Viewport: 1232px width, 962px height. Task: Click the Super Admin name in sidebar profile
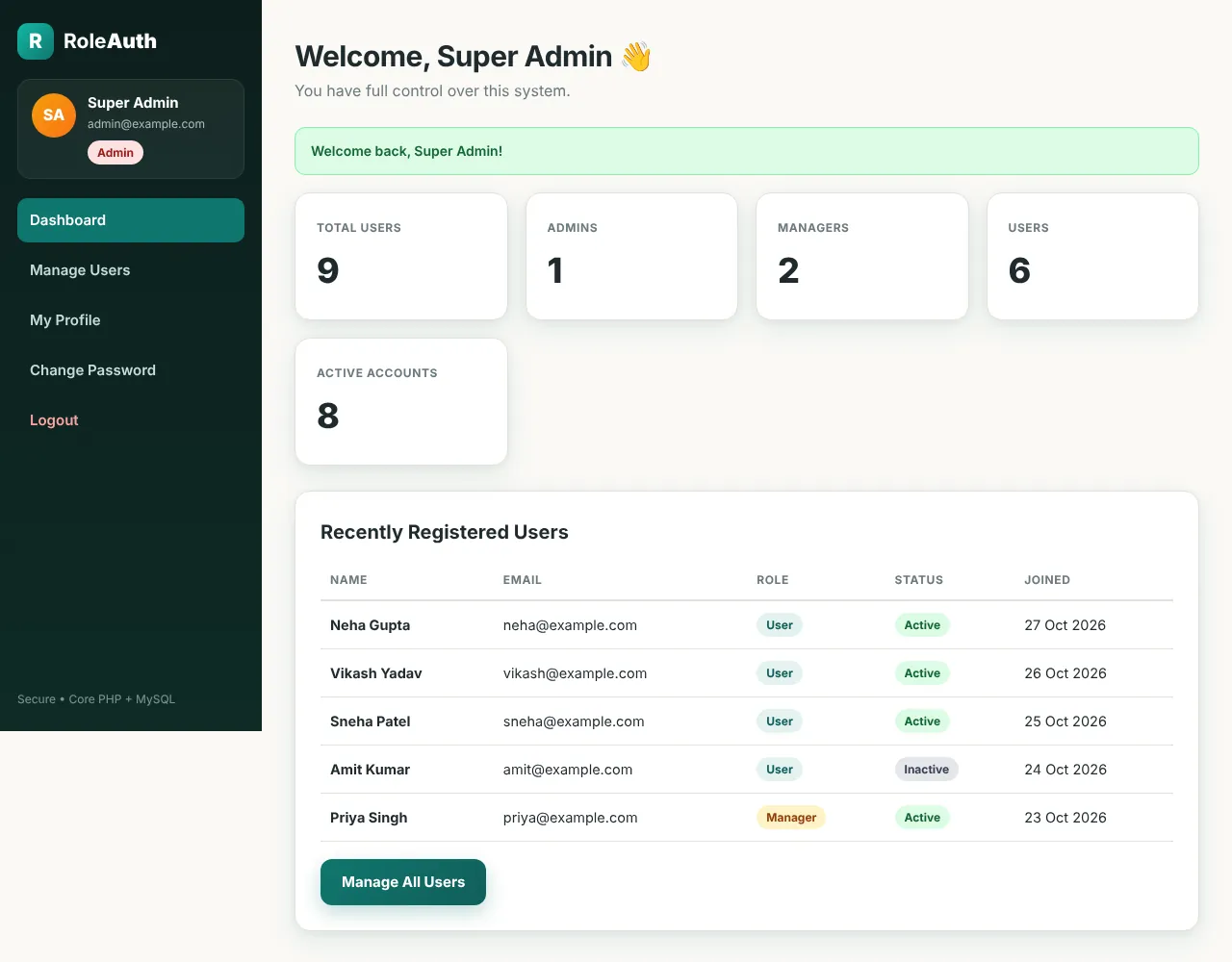133,103
